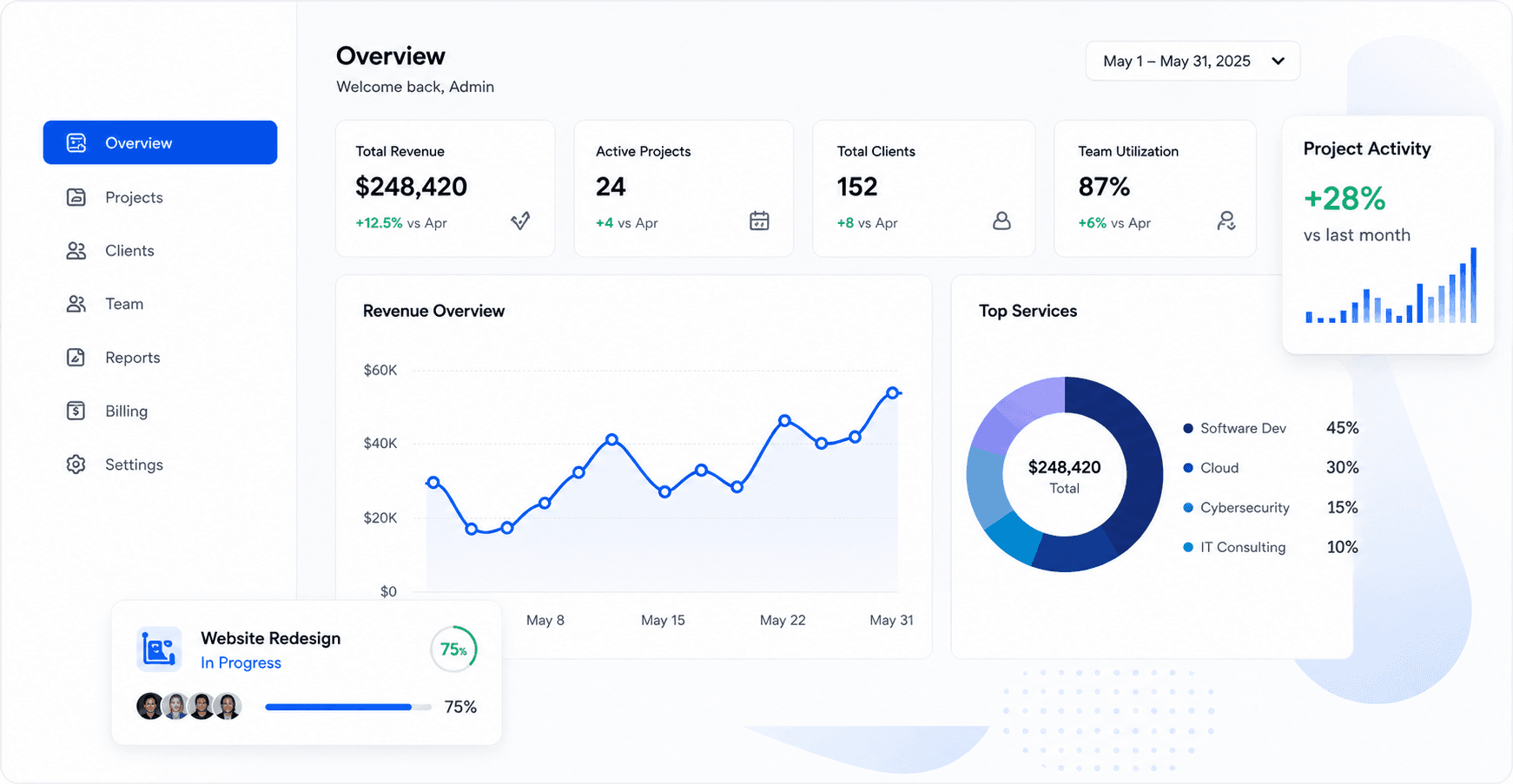Click the Clients people icon in sidebar
The width and height of the screenshot is (1513, 784).
pyautogui.click(x=76, y=251)
